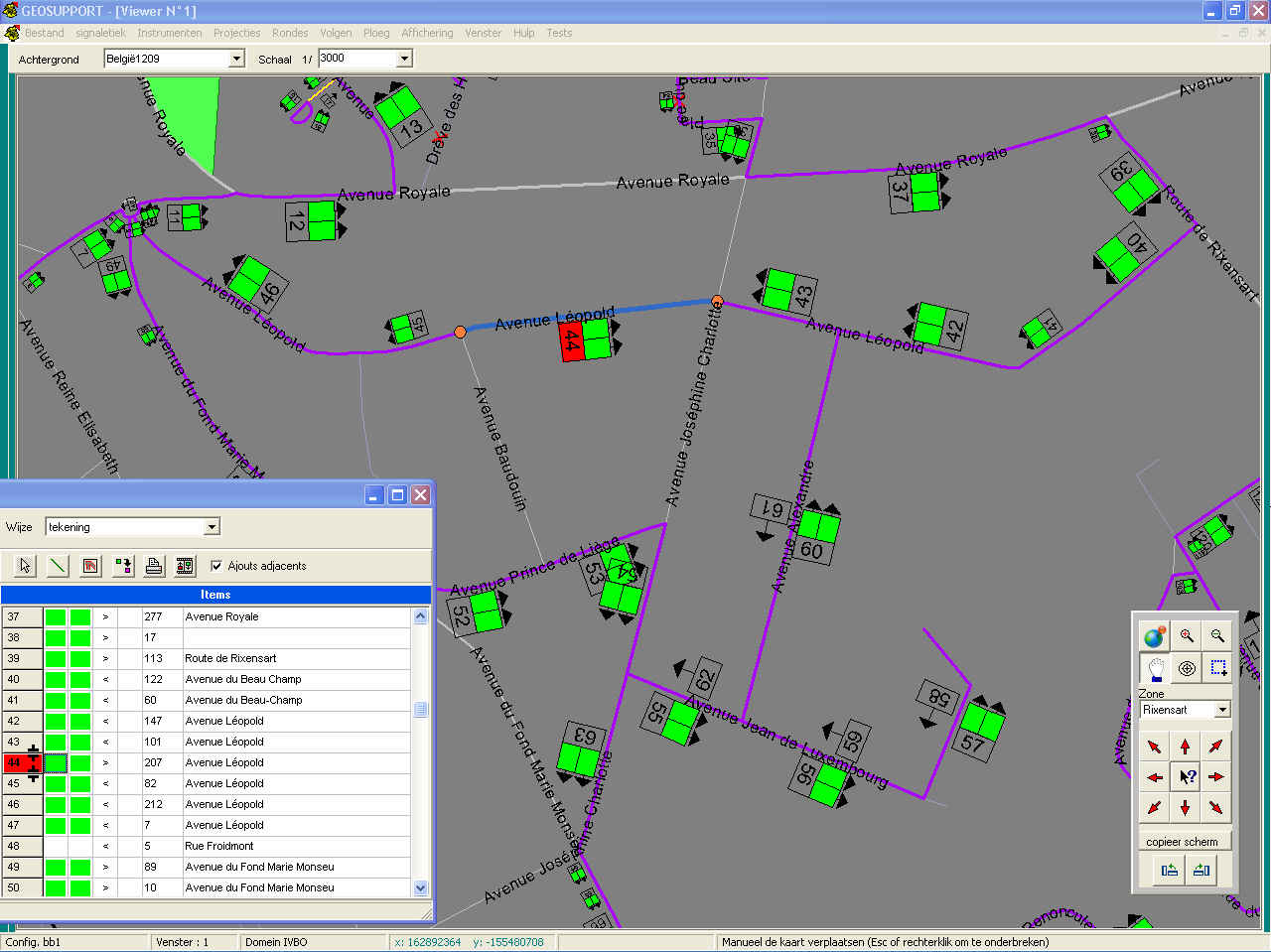This screenshot has height=952, width=1271.
Task: Expand the Schaal 3000 dropdown
Action: click(404, 59)
